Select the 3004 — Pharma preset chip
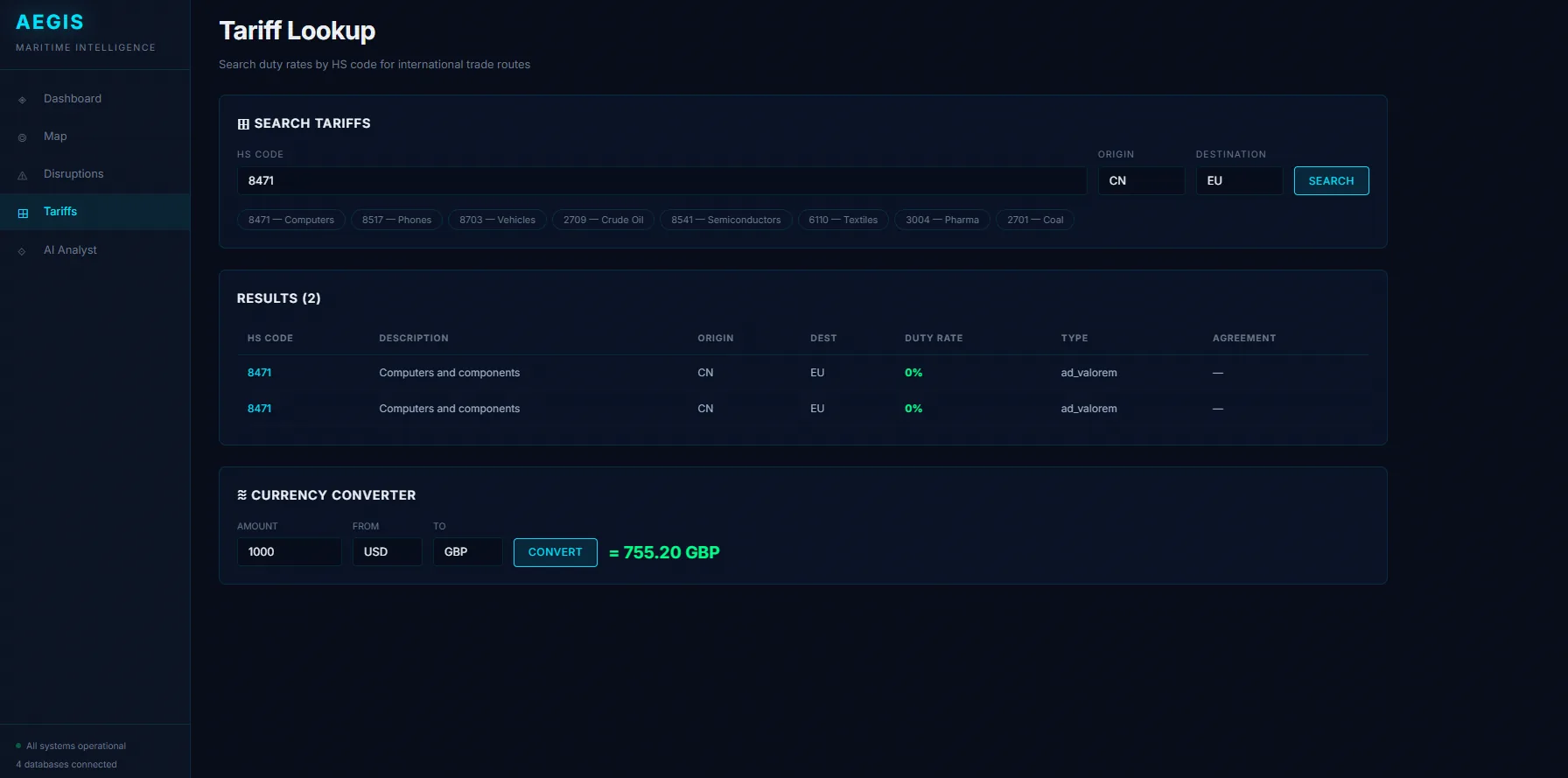Image resolution: width=1568 pixels, height=778 pixels. pos(942,220)
